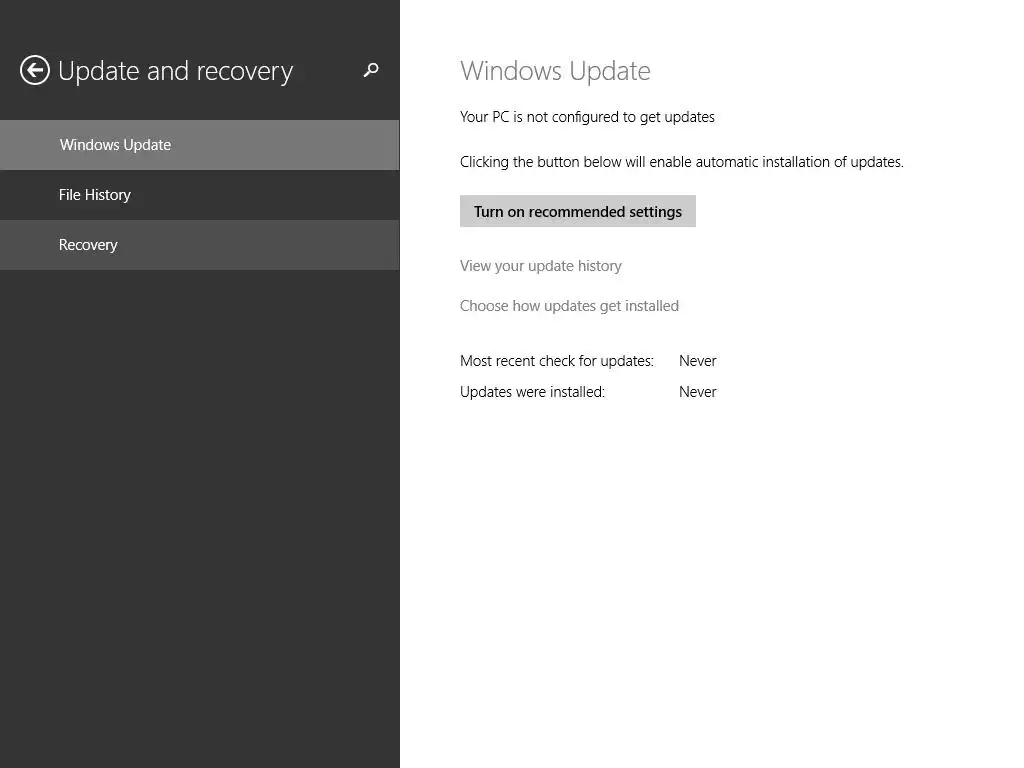View your update history link
1024x768 pixels.
coord(541,266)
